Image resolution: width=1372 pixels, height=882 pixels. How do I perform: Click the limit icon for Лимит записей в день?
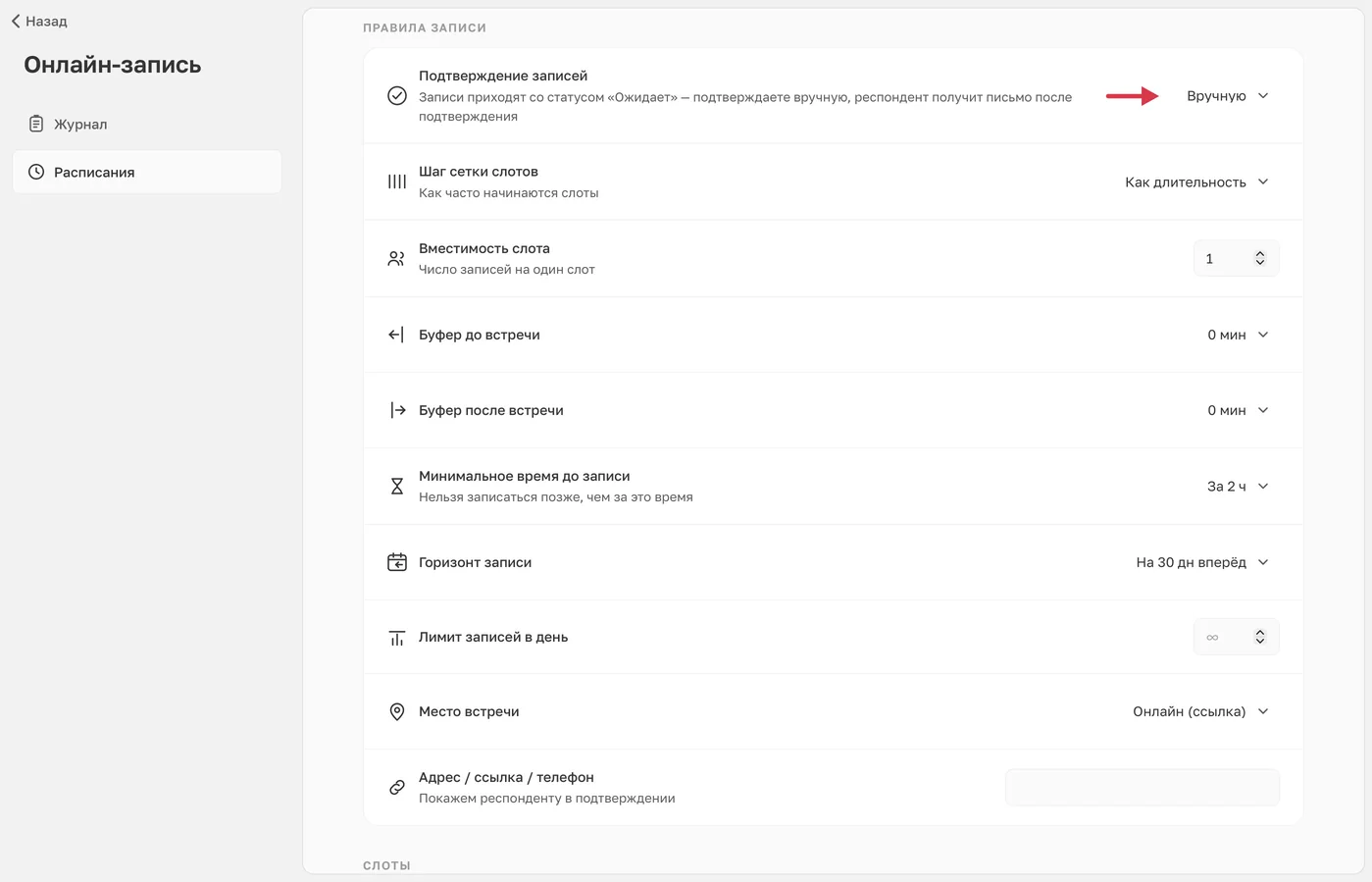(x=397, y=638)
